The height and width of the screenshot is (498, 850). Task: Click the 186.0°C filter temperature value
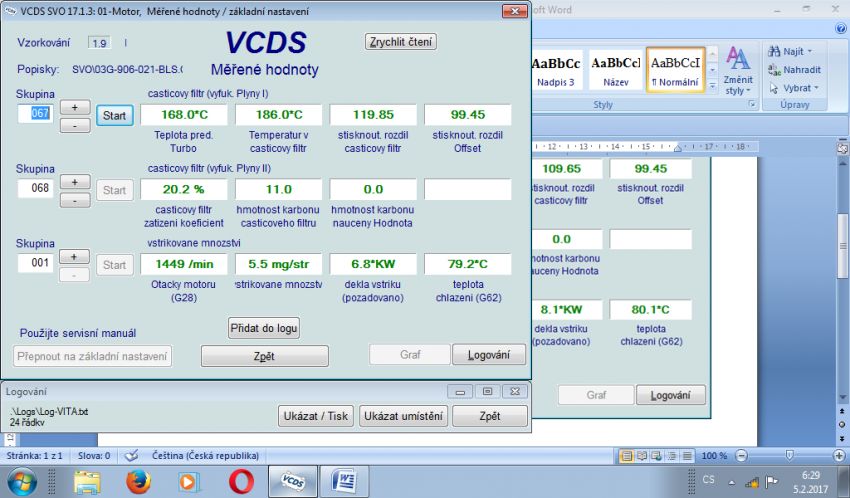(x=279, y=115)
